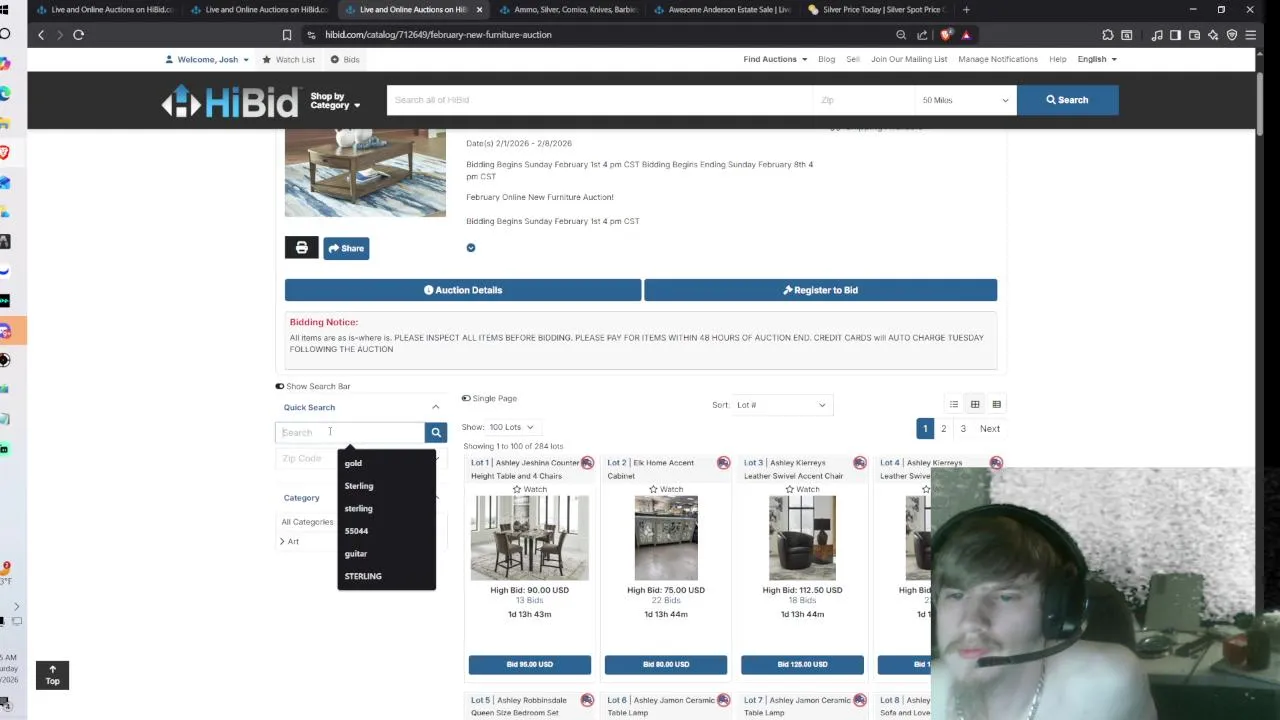Collapse the Quick Search panel
This screenshot has width=1280, height=720.
pos(435,407)
